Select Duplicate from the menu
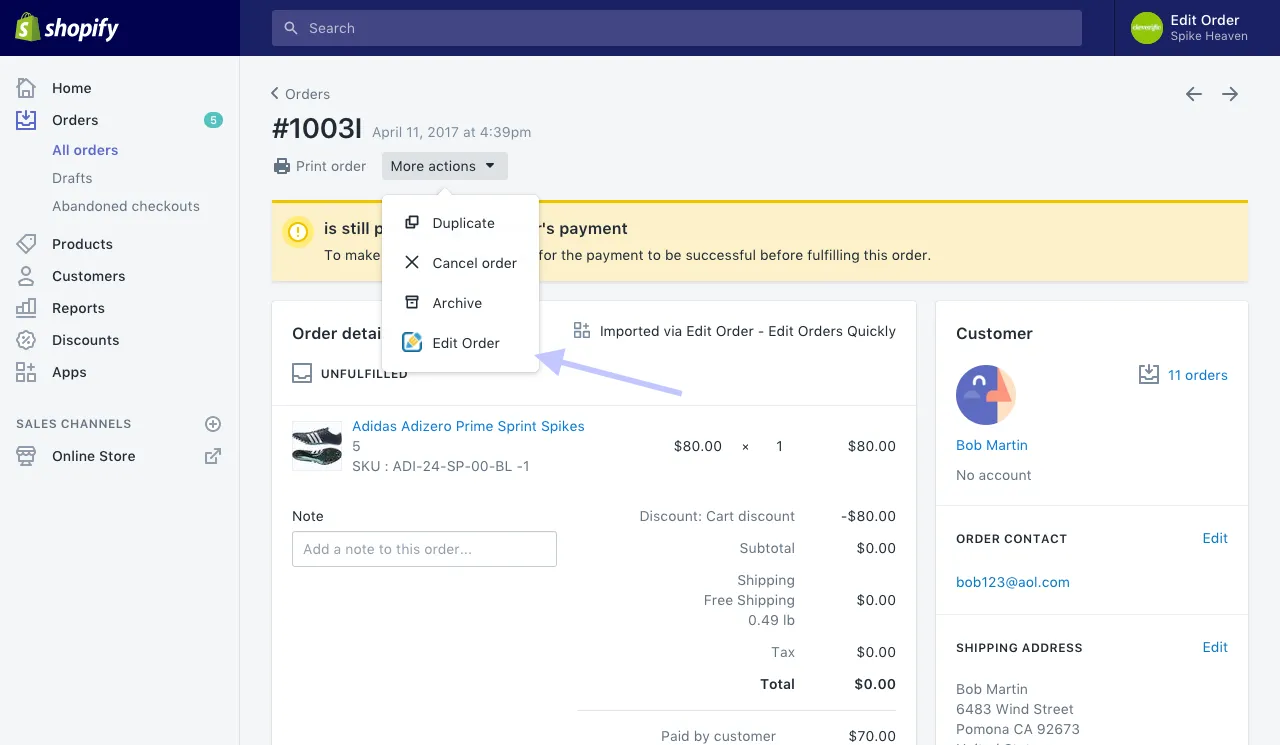 pos(461,223)
